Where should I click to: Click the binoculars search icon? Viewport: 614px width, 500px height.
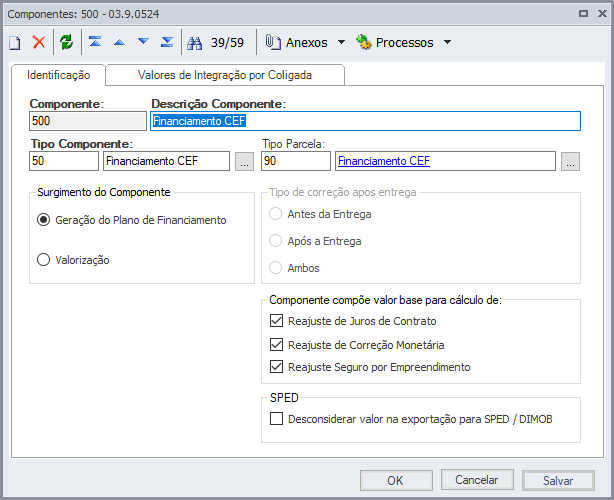(195, 43)
